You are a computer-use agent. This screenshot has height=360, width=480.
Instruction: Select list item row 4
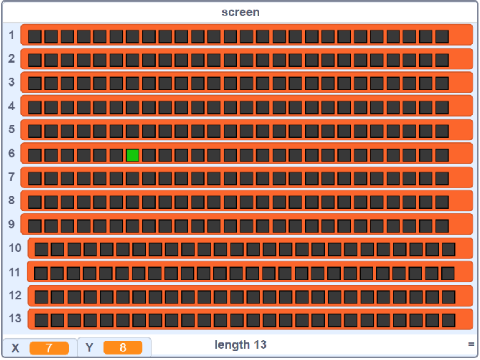(x=247, y=106)
